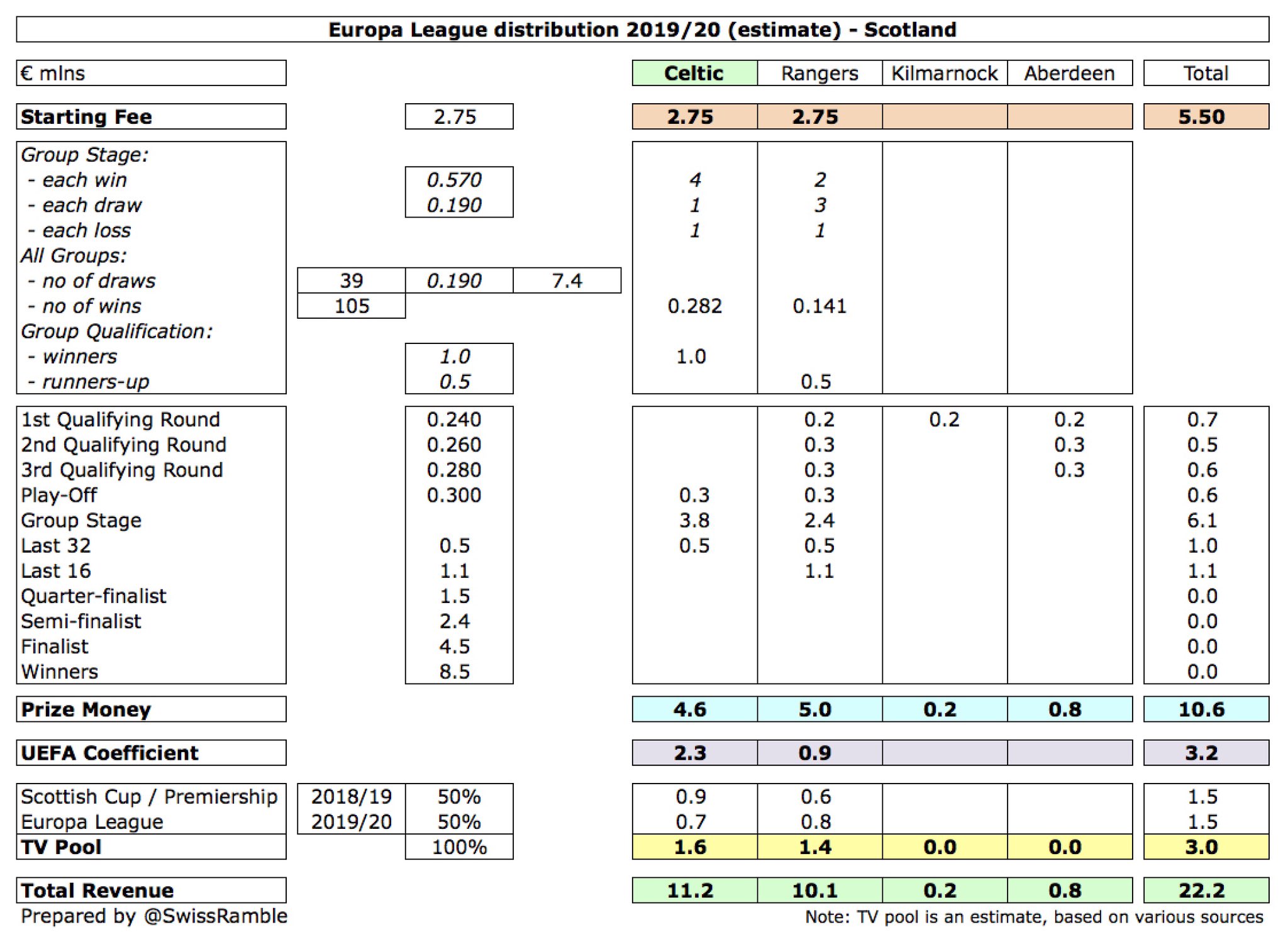Viewport: 1288px width, 932px height.
Task: Click the Starting Fee total '5.50' cell
Action: point(1206,116)
